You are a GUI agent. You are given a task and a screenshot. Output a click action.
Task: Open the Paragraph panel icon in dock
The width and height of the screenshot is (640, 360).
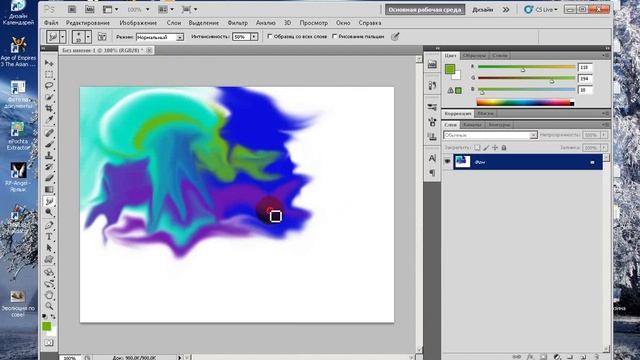tap(432, 173)
